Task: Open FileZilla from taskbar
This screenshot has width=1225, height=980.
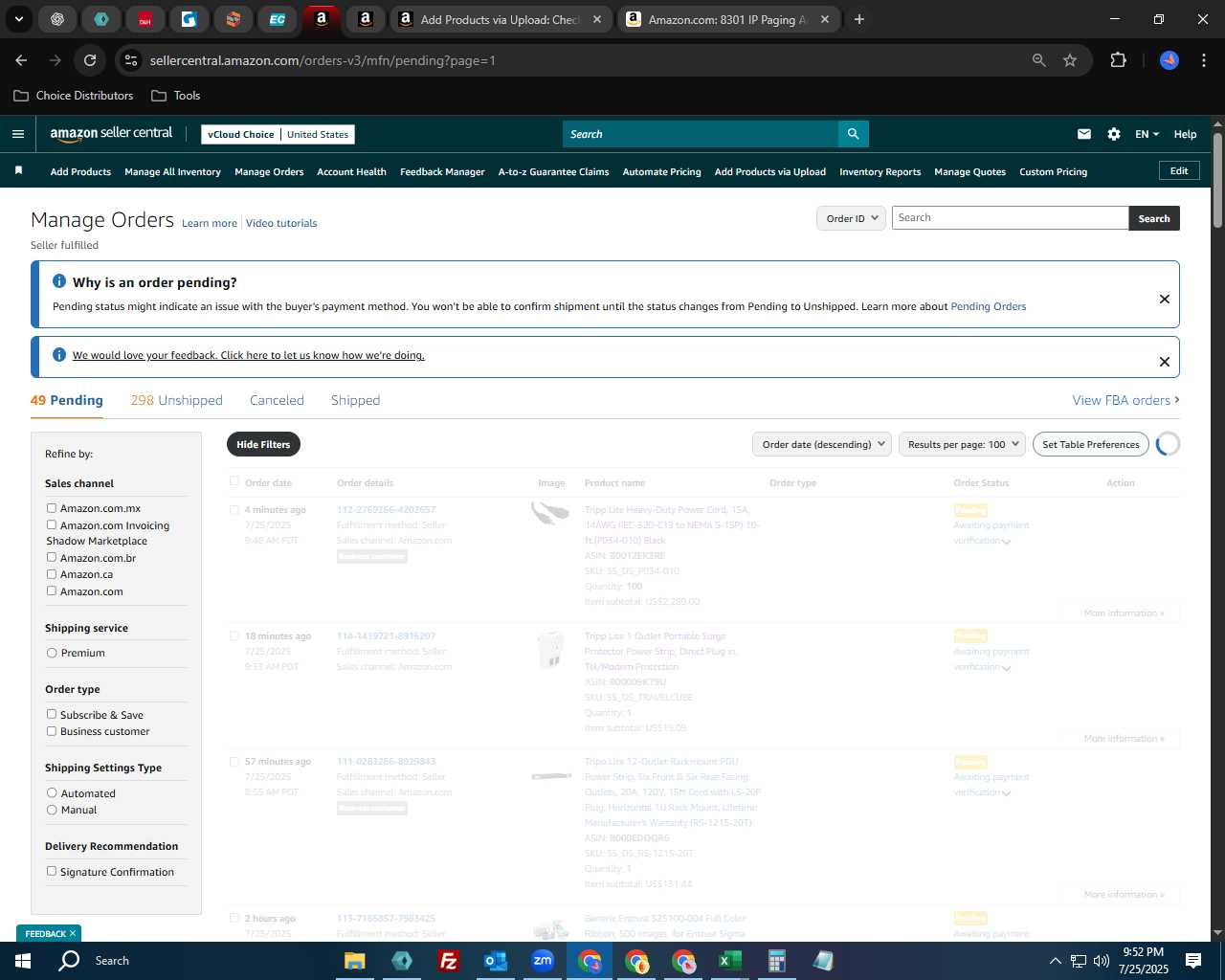Action: 448,960
